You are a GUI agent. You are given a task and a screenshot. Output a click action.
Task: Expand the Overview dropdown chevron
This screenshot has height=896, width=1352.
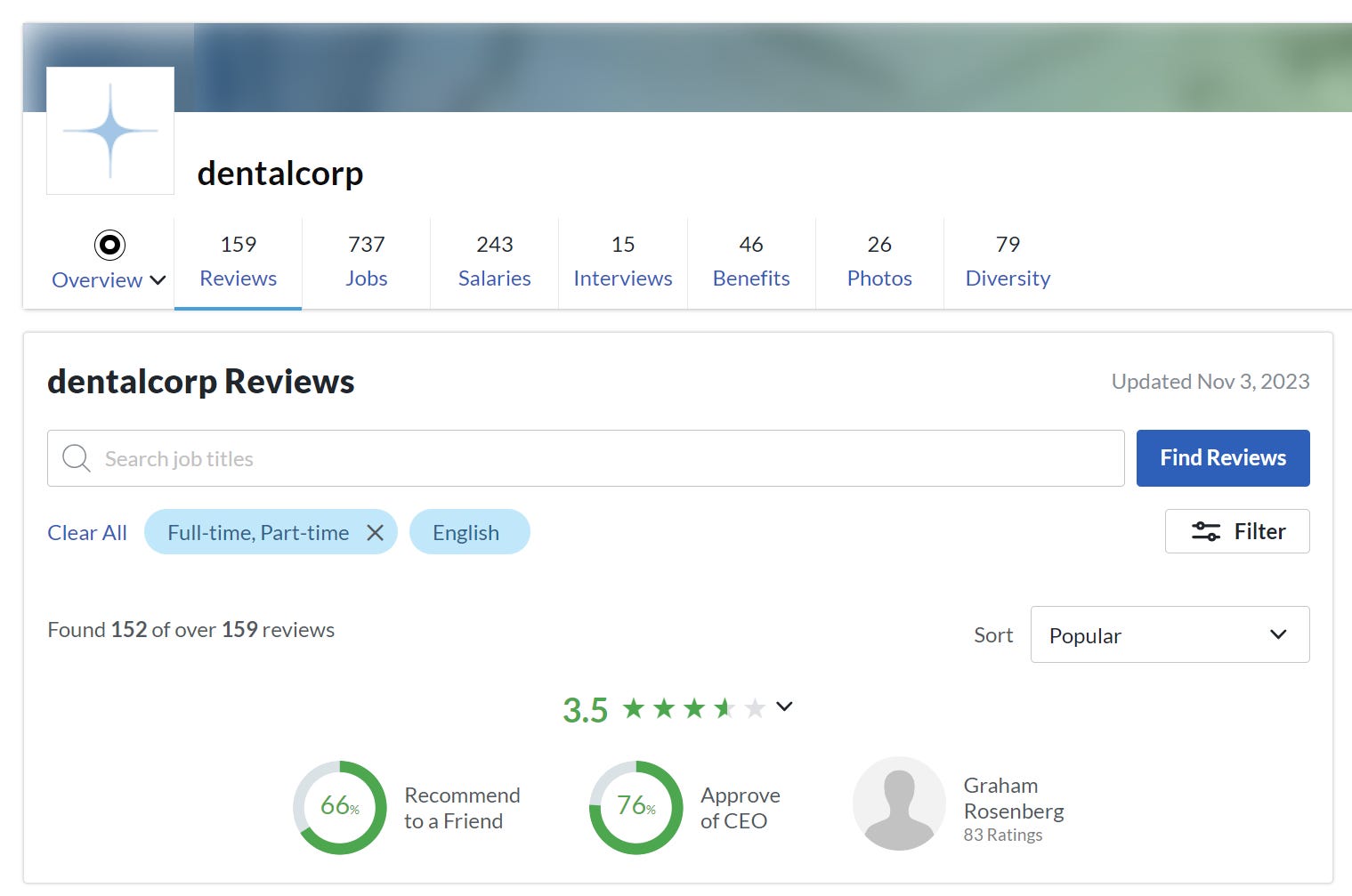(x=158, y=280)
